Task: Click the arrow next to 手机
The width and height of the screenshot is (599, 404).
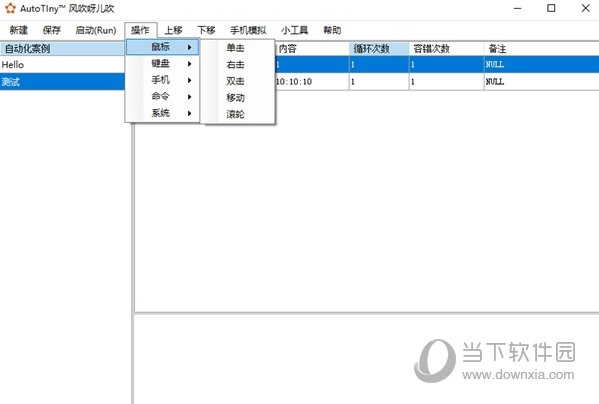Action: 189,81
